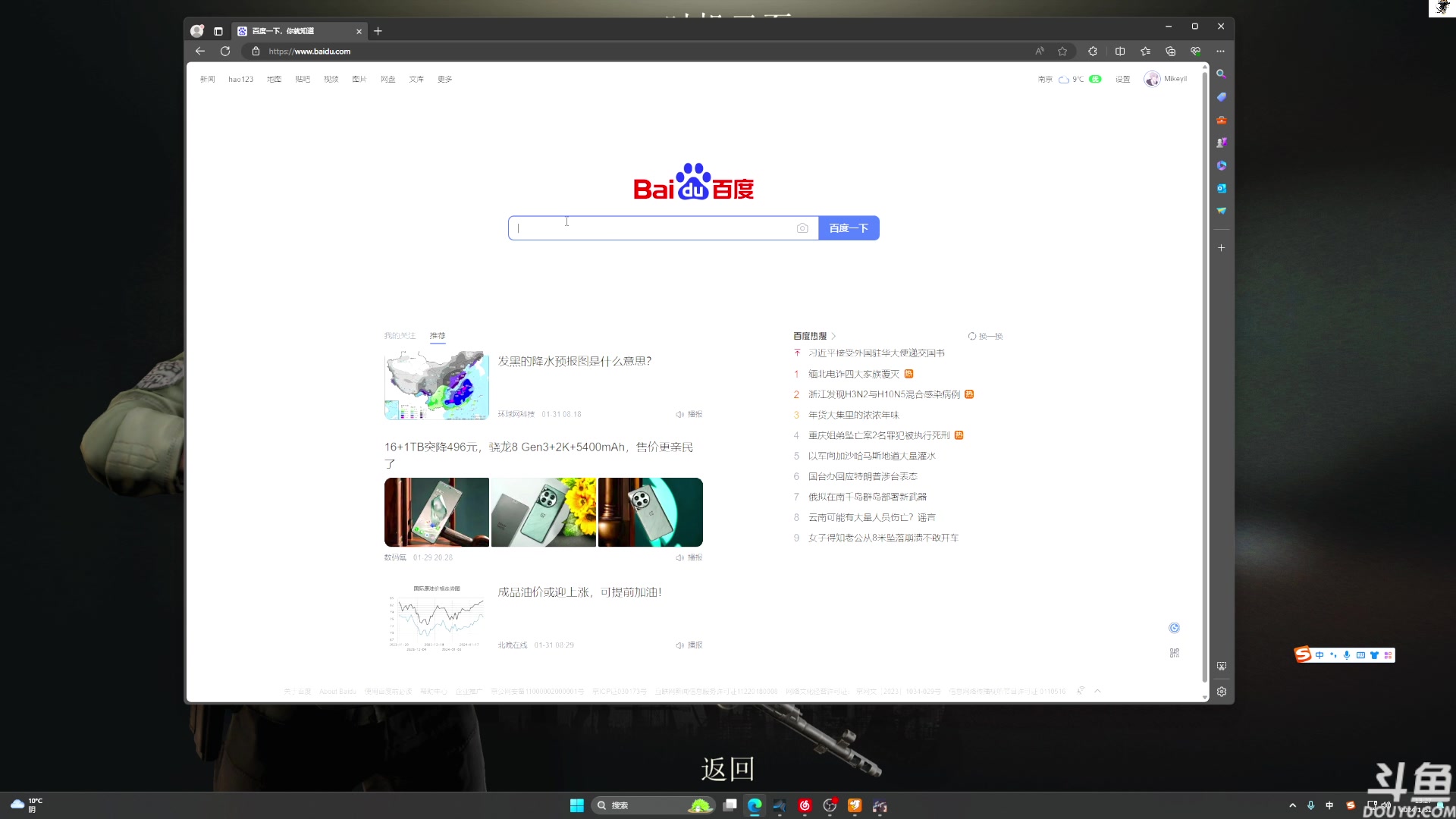The image size is (1456, 819).
Task: Activate read aloud icon in address bar
Action: [1039, 51]
